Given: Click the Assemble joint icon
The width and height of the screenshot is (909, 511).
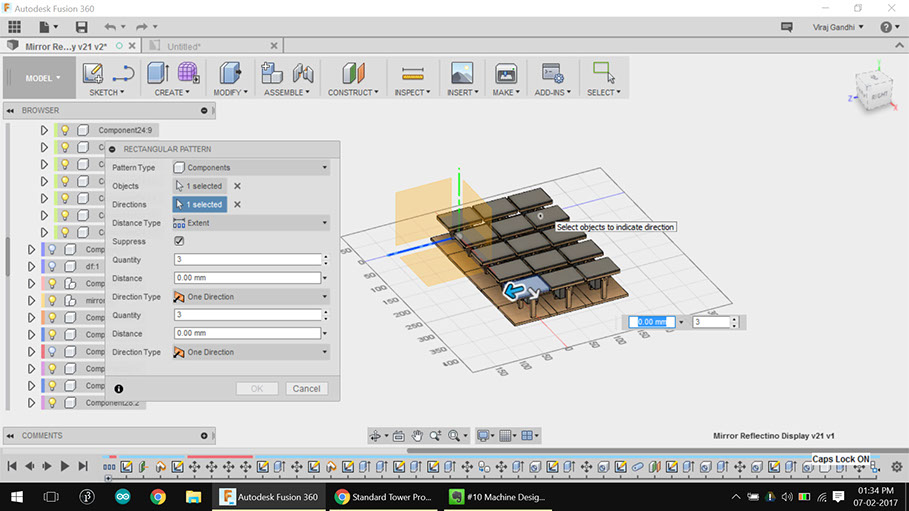Looking at the screenshot, I should pyautogui.click(x=303, y=73).
